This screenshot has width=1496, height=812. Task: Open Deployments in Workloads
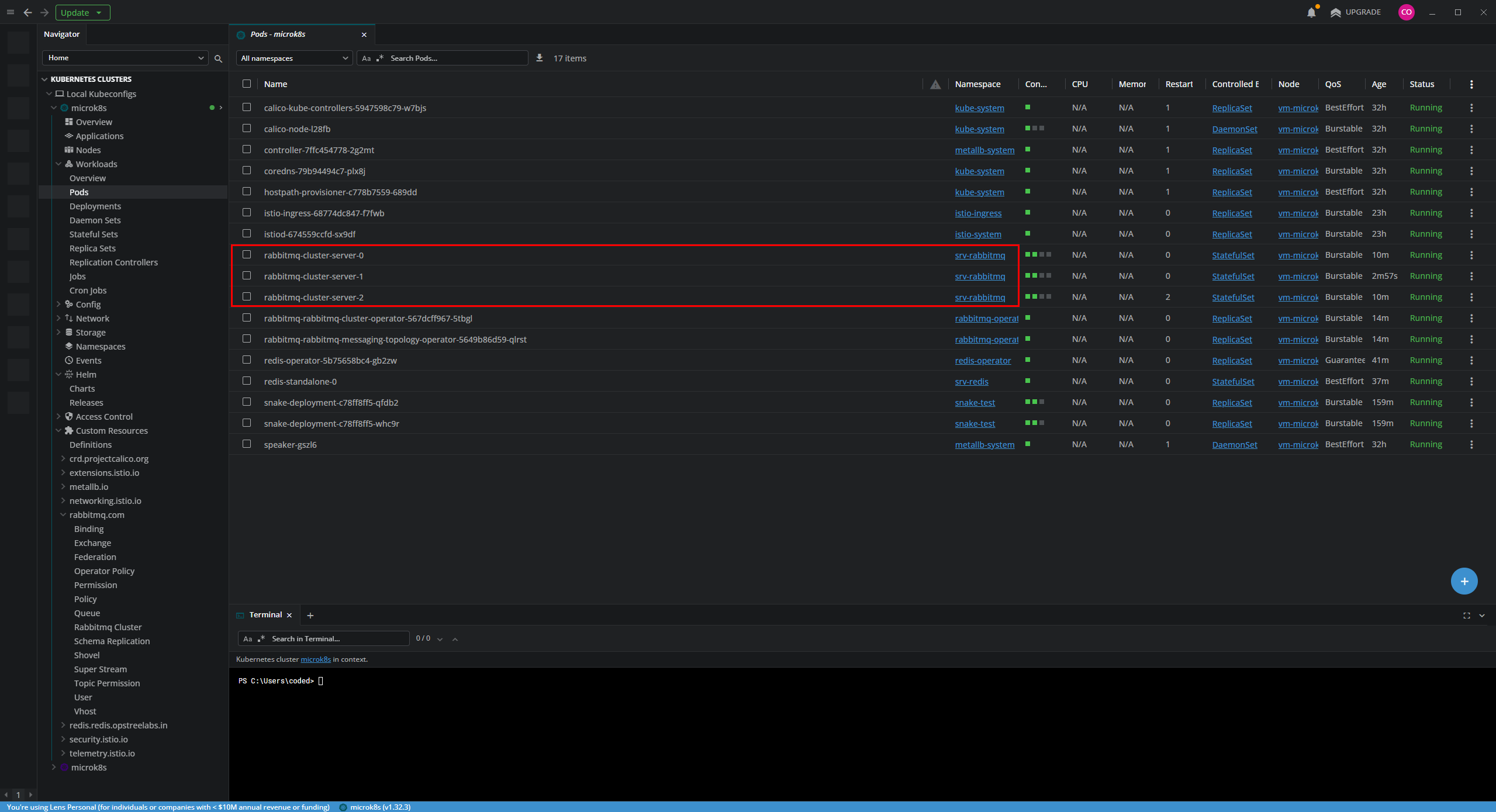[x=95, y=206]
